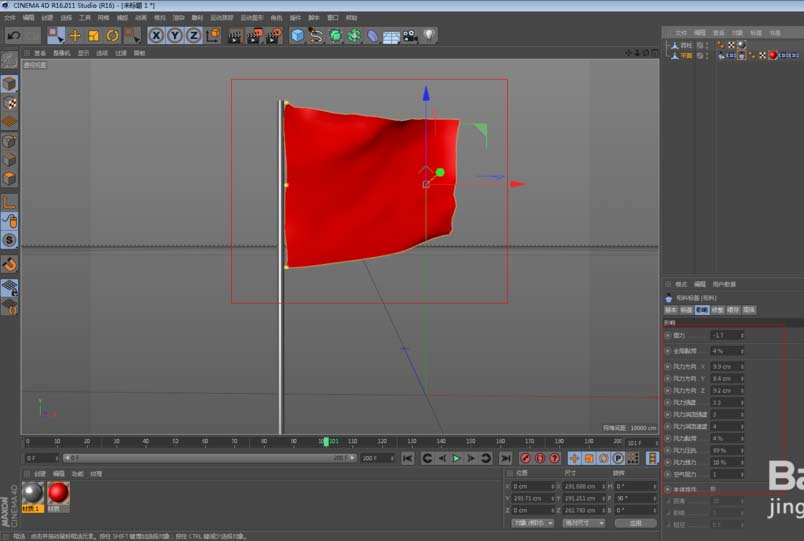804x541 pixels.
Task: Select the red material swatch
Action: [59, 492]
